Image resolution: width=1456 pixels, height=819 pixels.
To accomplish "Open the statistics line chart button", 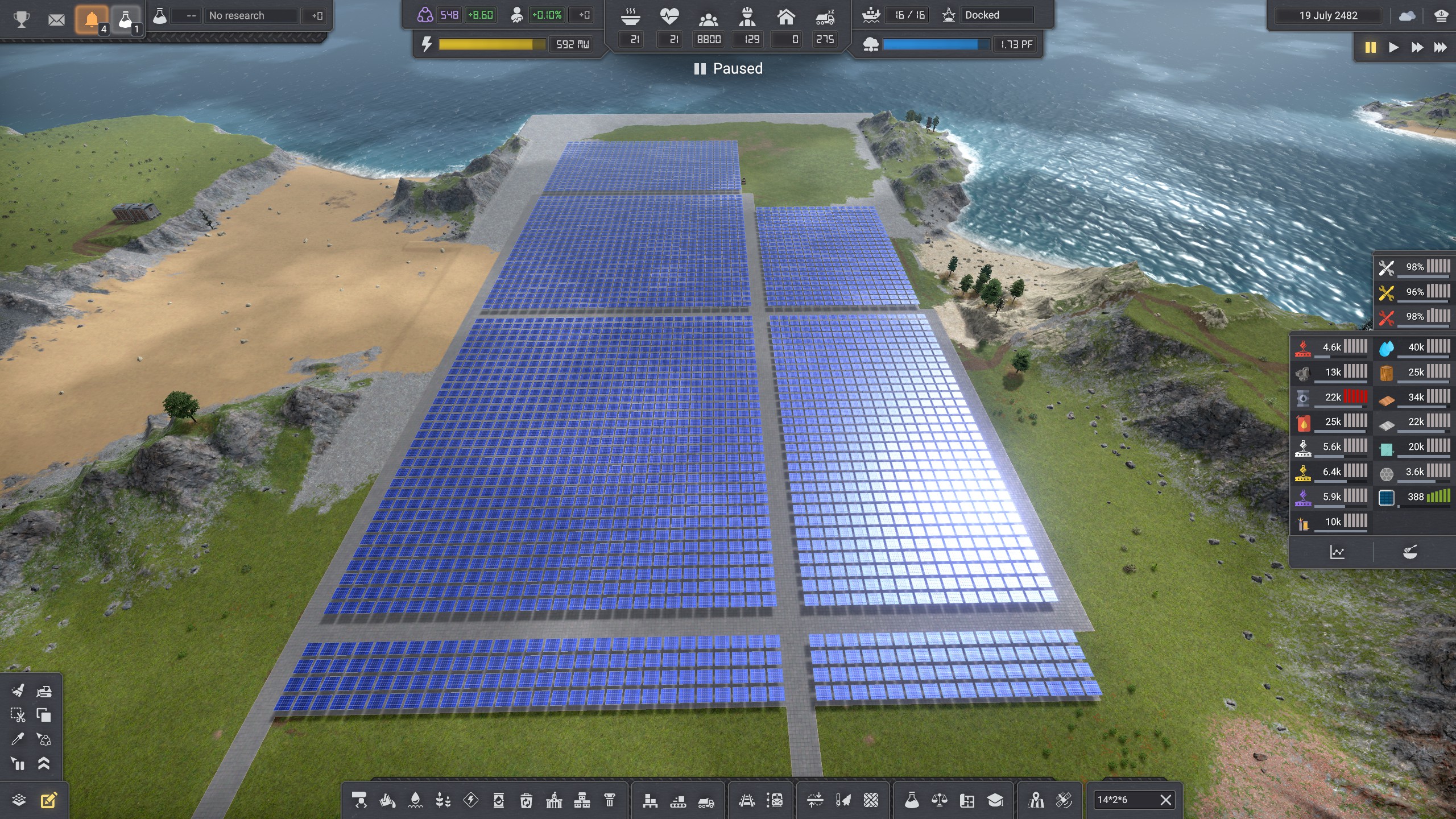I will [x=1337, y=552].
